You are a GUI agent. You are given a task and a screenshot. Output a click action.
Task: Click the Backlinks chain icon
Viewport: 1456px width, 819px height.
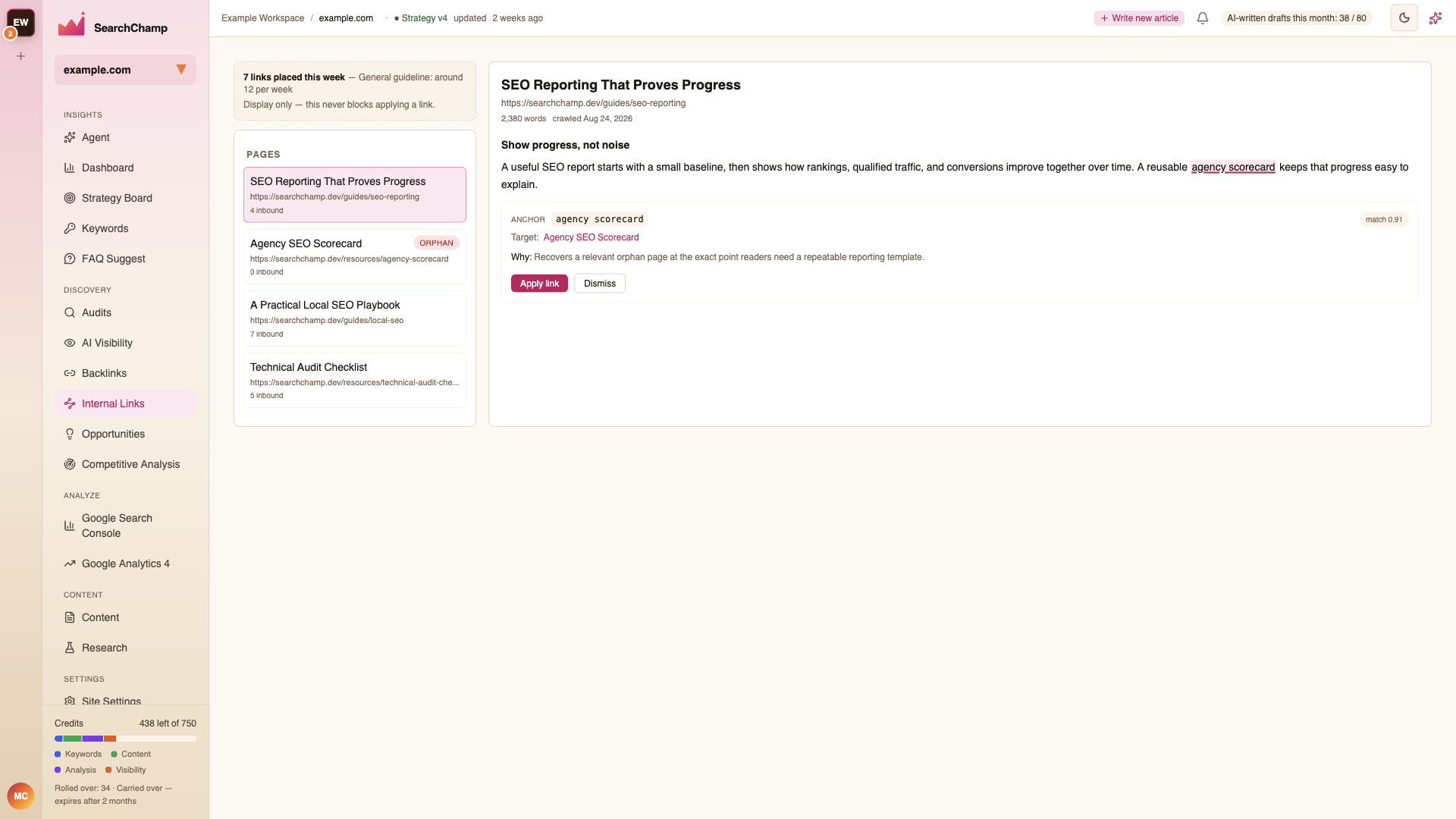tap(70, 373)
